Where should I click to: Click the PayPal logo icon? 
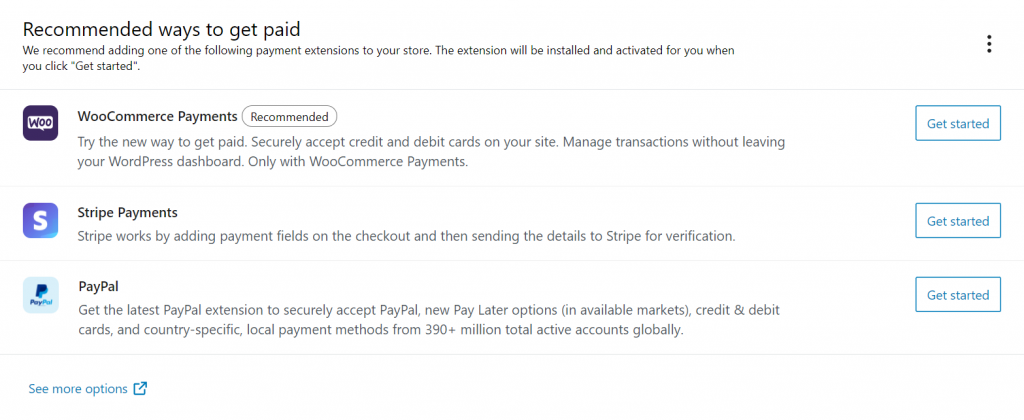(x=40, y=295)
